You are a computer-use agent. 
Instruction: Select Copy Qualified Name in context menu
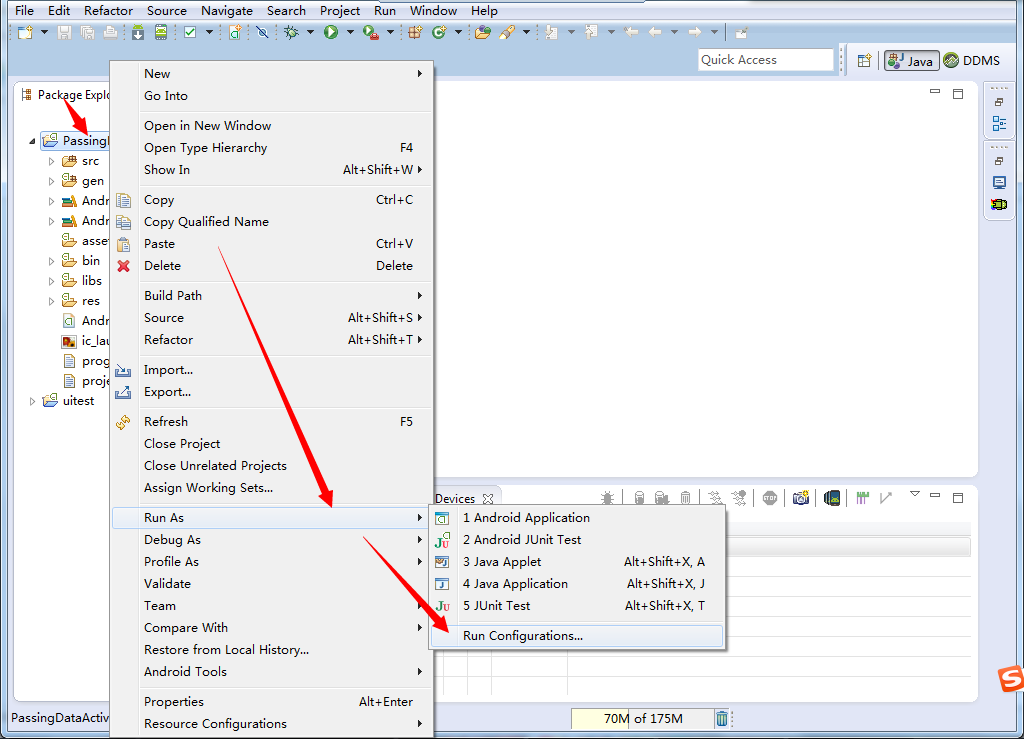[273, 222]
